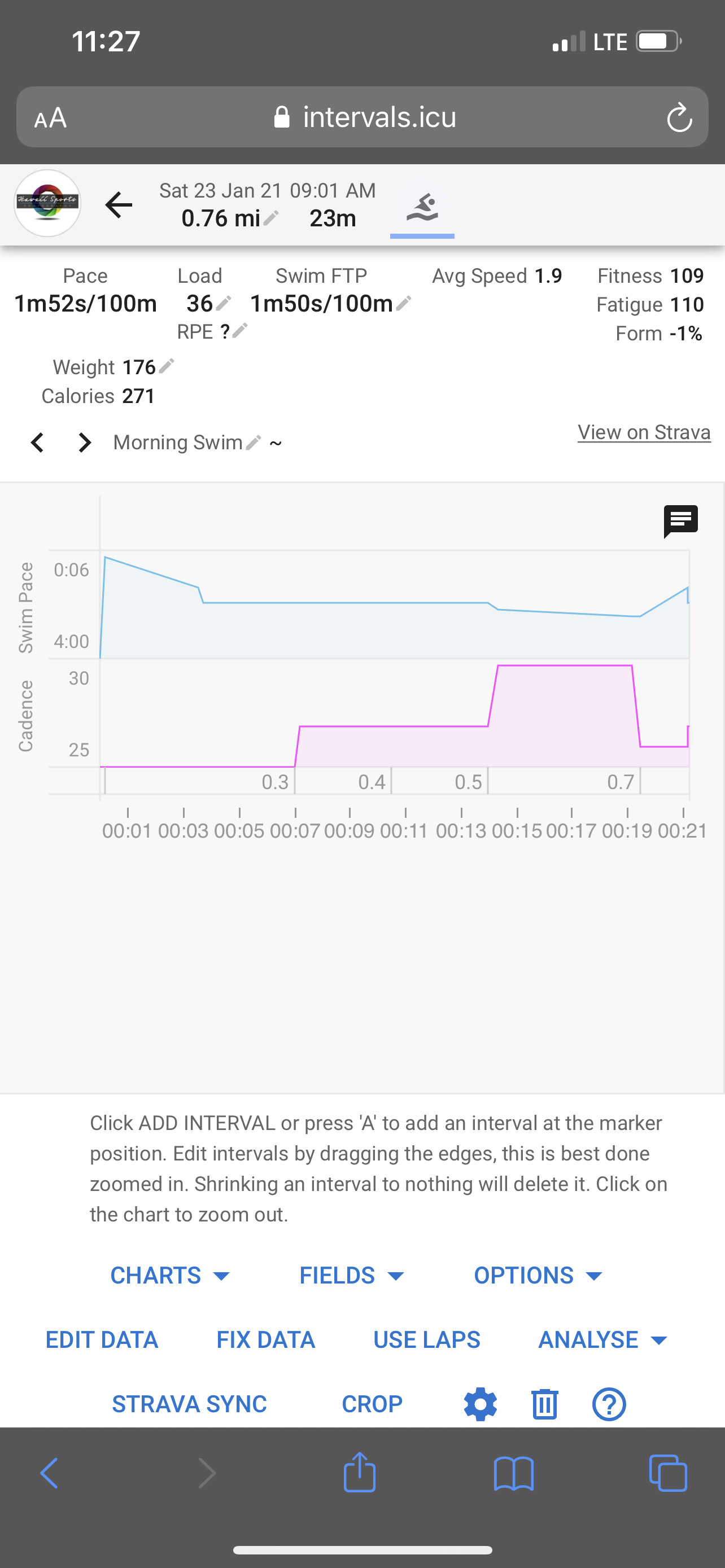Expand the FIELDS dropdown
Image resolution: width=725 pixels, height=1568 pixels.
[x=351, y=1275]
